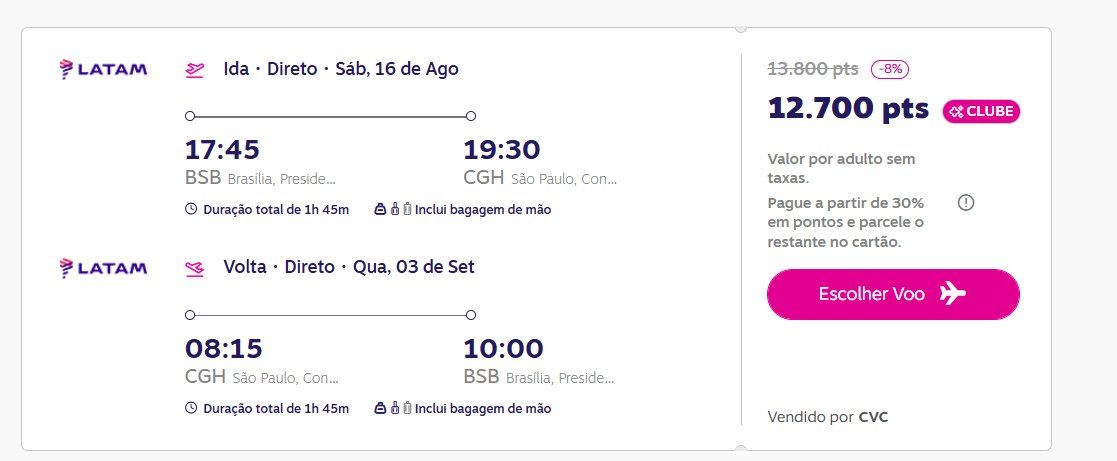Click the returning plane icon beside Volta
The width and height of the screenshot is (1117, 461).
tap(194, 269)
